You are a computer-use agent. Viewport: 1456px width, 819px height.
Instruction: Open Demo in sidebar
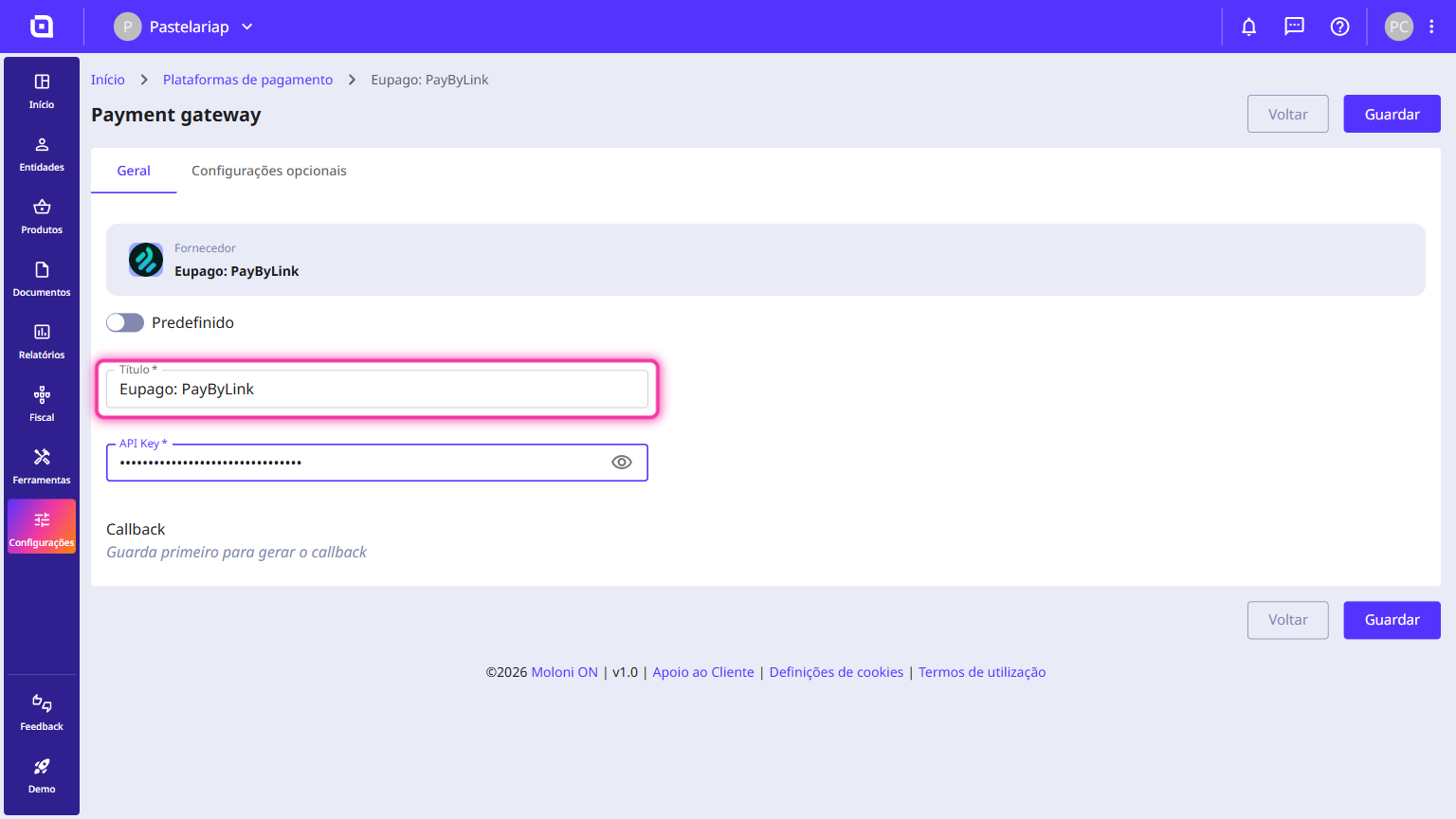[x=42, y=776]
